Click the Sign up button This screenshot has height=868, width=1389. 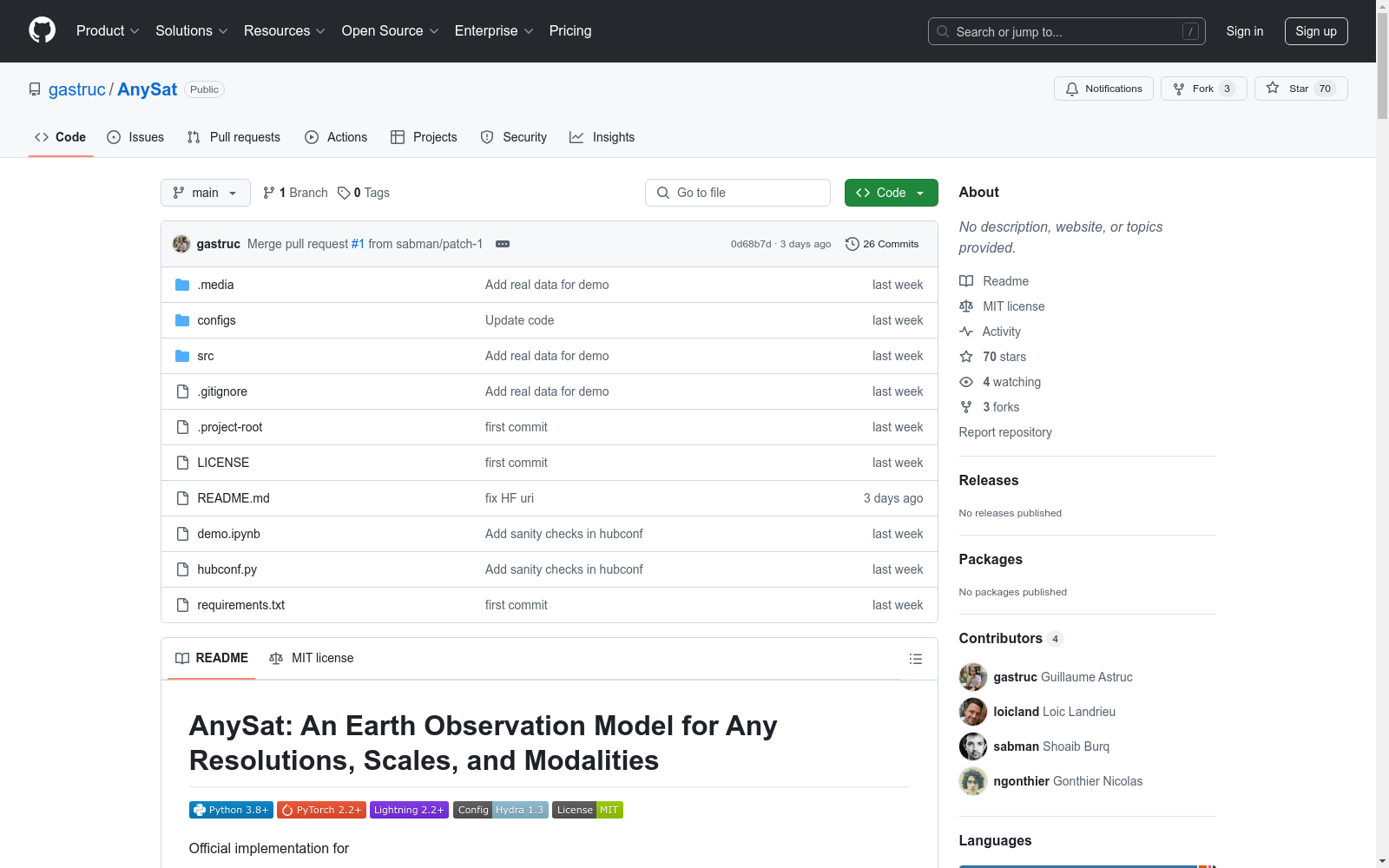1316,31
